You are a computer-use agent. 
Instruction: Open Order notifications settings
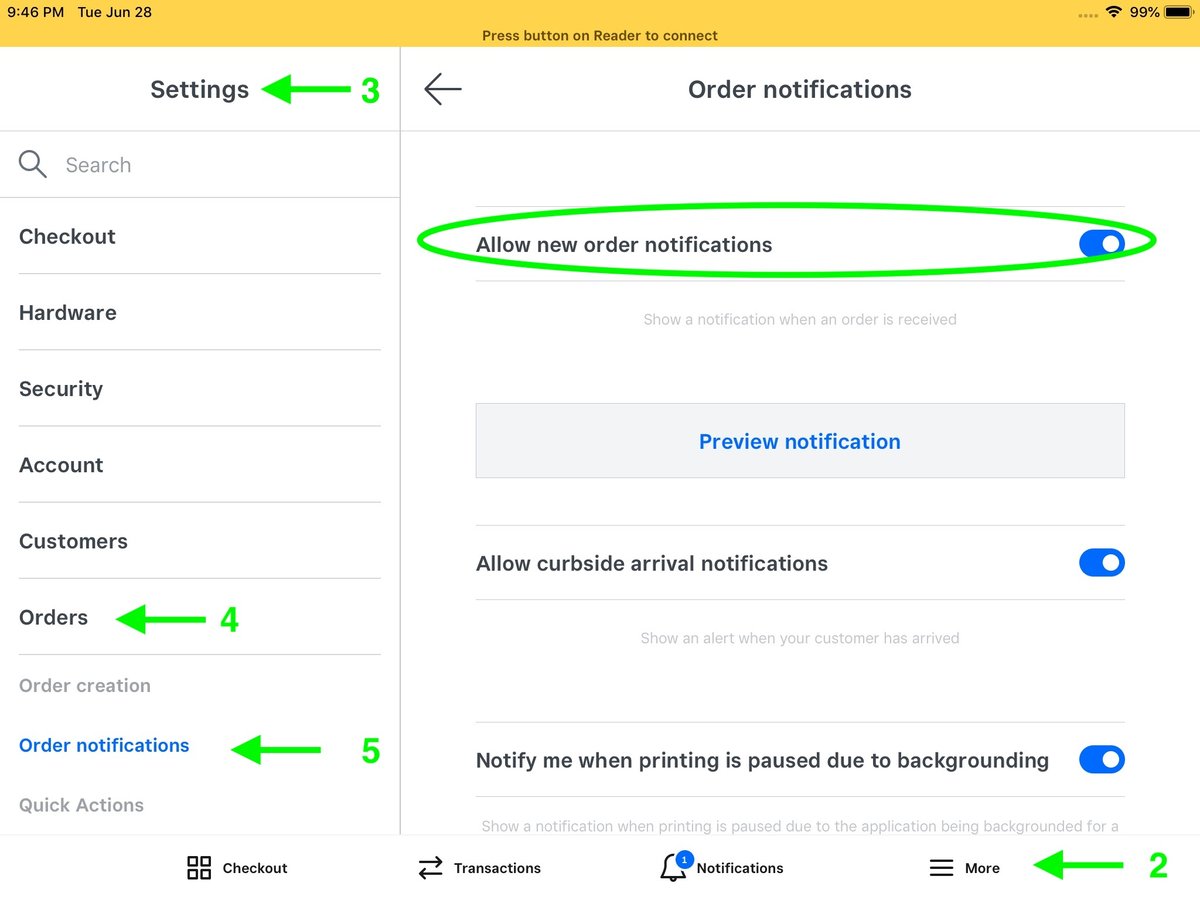104,745
